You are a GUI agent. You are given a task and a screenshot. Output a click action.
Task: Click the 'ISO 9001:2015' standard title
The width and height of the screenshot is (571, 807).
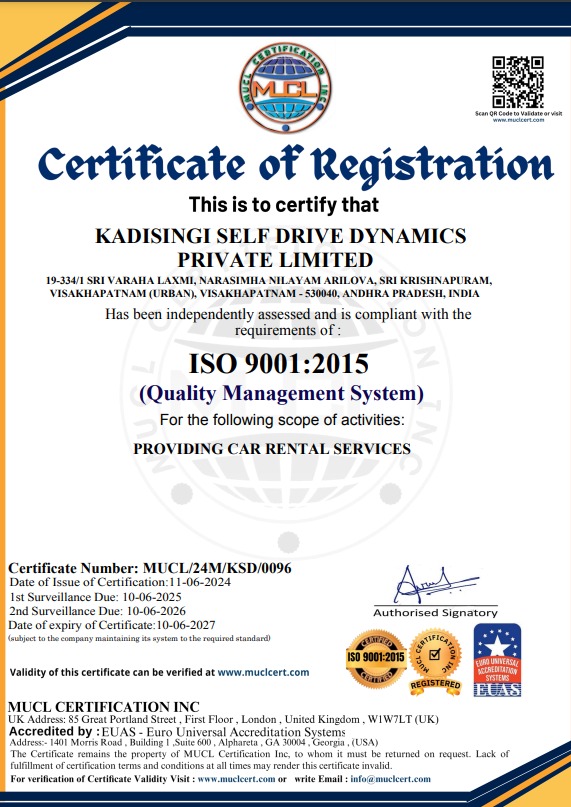point(279,364)
